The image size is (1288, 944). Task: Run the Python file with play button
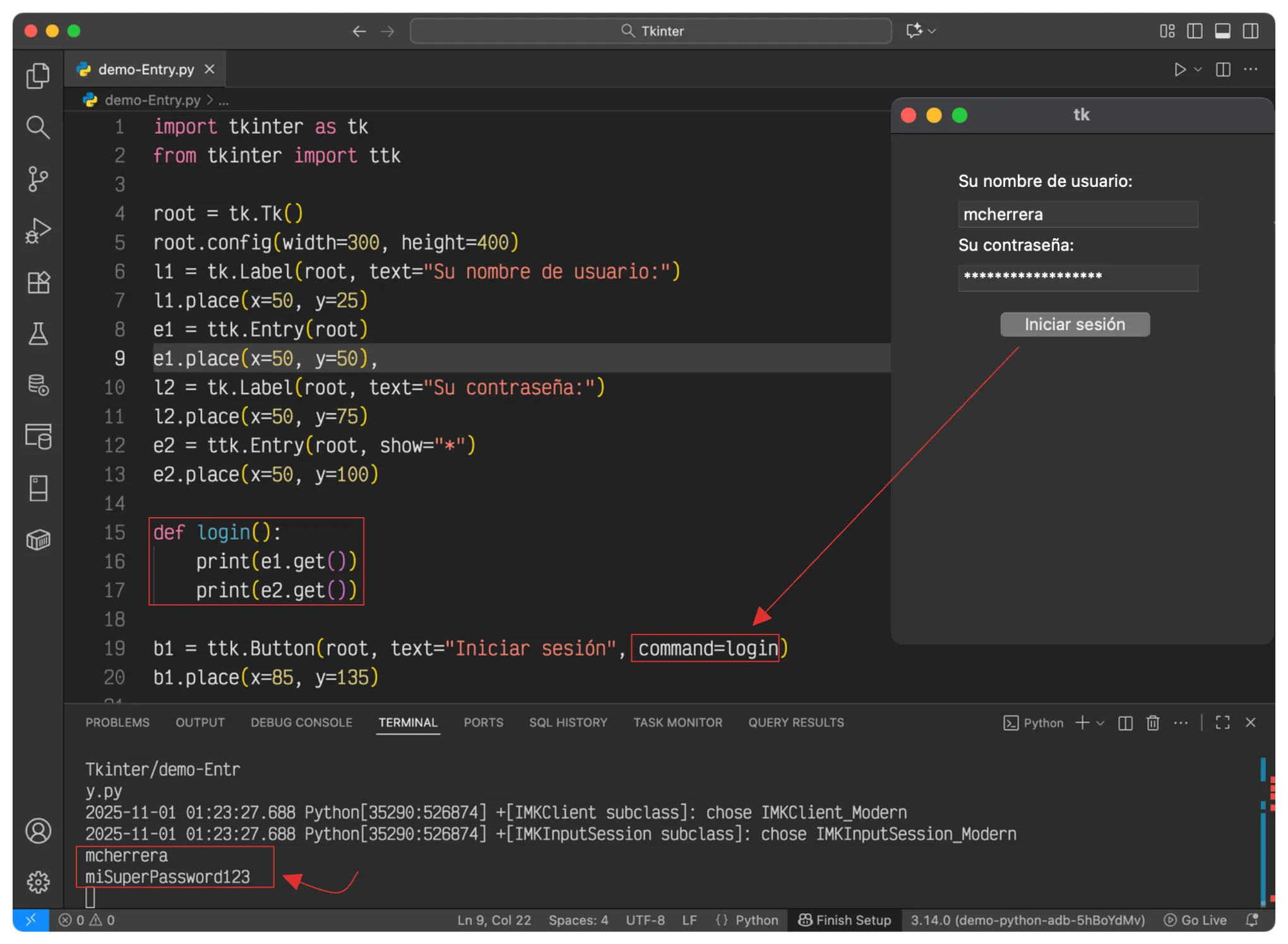tap(1179, 69)
